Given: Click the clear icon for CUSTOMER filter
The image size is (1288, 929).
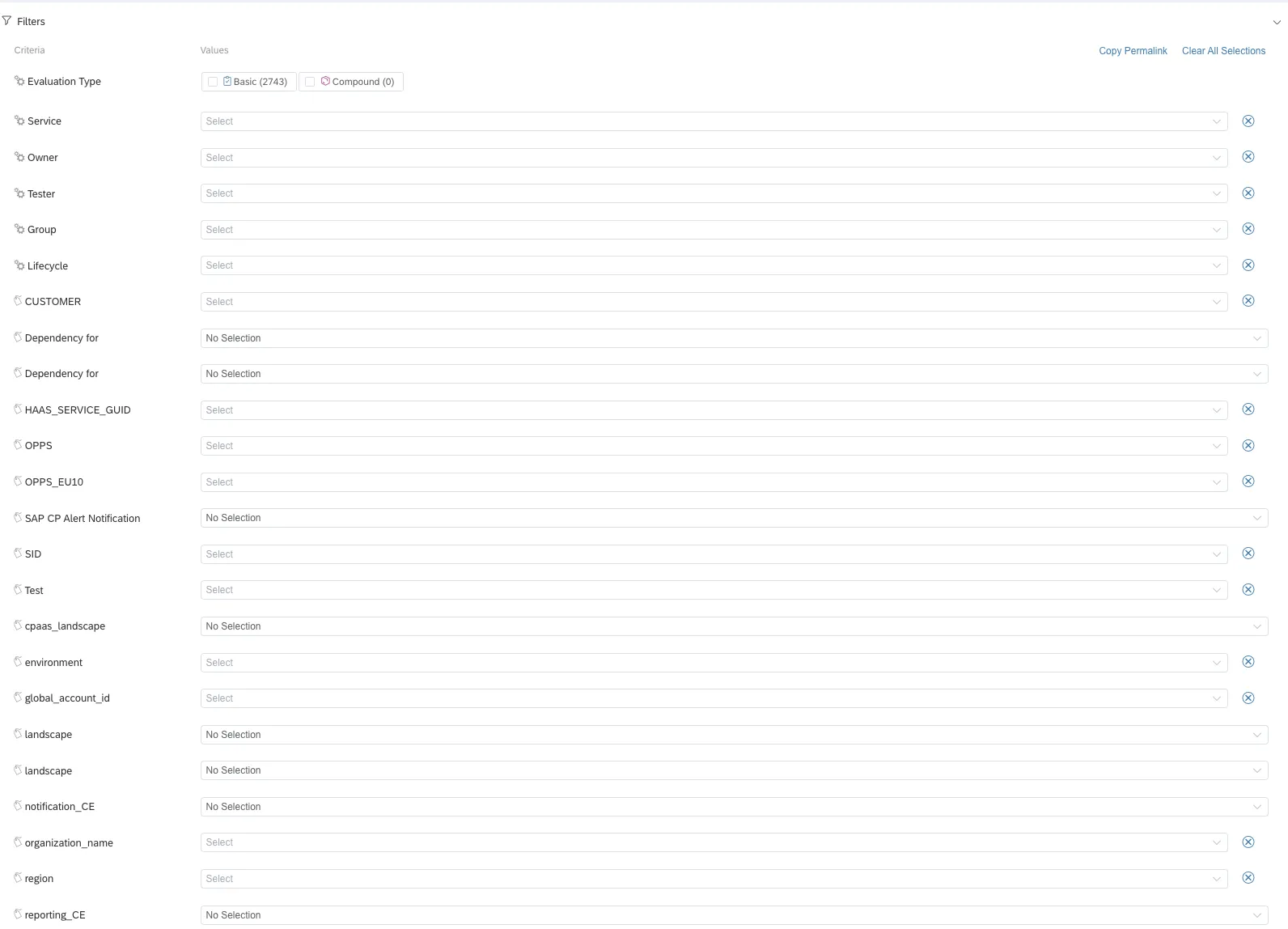Looking at the screenshot, I should (x=1248, y=301).
